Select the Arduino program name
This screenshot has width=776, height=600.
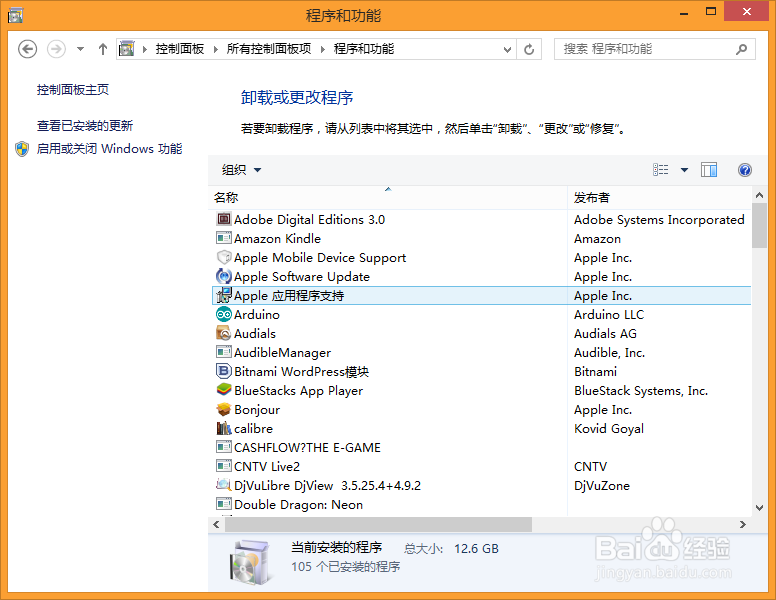(x=257, y=314)
